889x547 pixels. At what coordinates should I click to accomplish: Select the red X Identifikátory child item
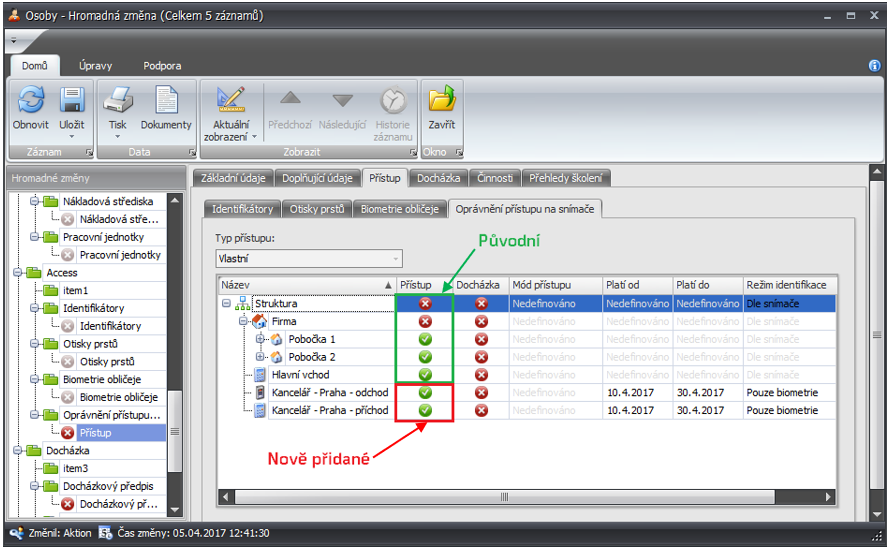click(110, 326)
